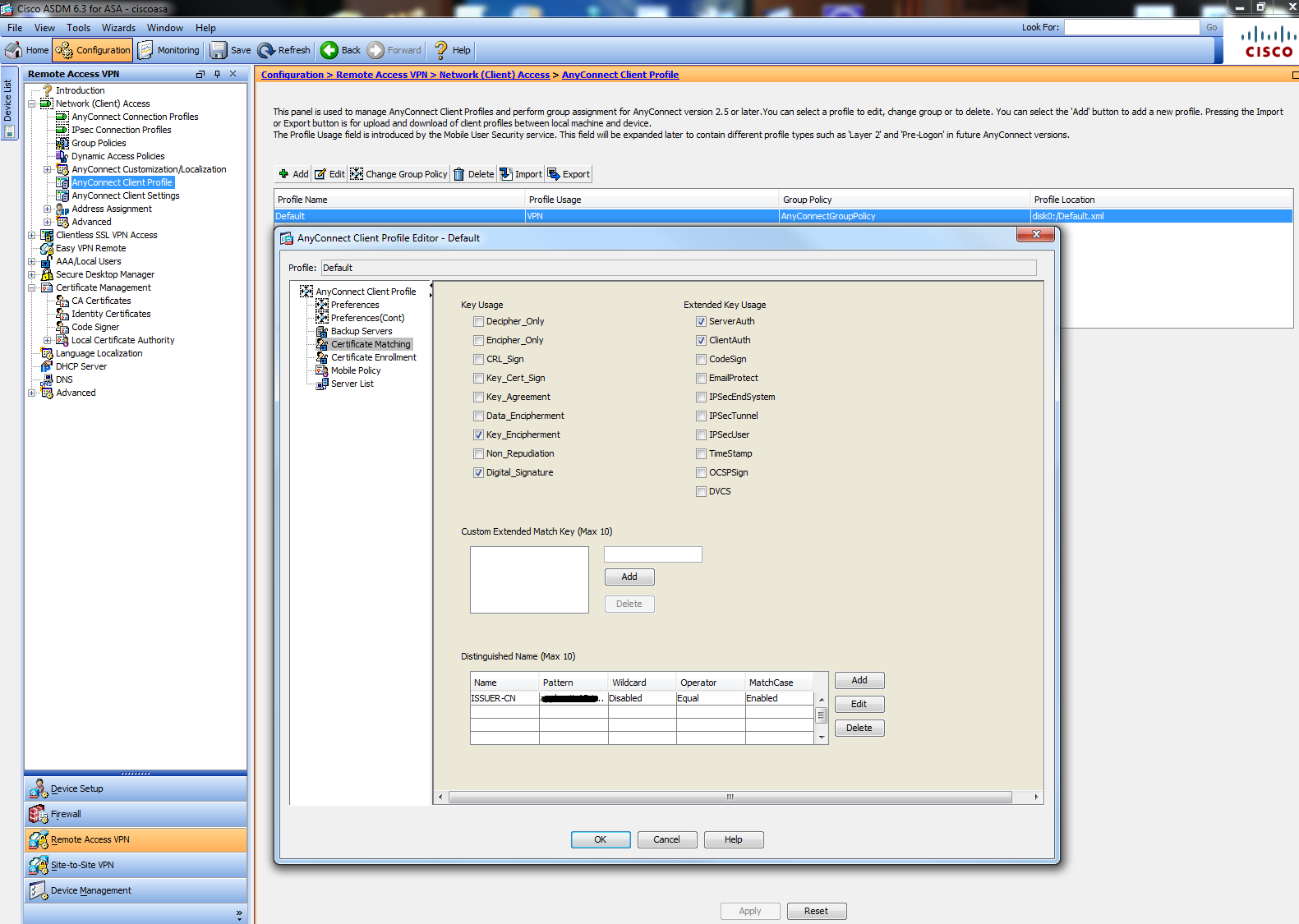Enable Decipher_Only key usage
The image size is (1299, 924).
point(478,322)
